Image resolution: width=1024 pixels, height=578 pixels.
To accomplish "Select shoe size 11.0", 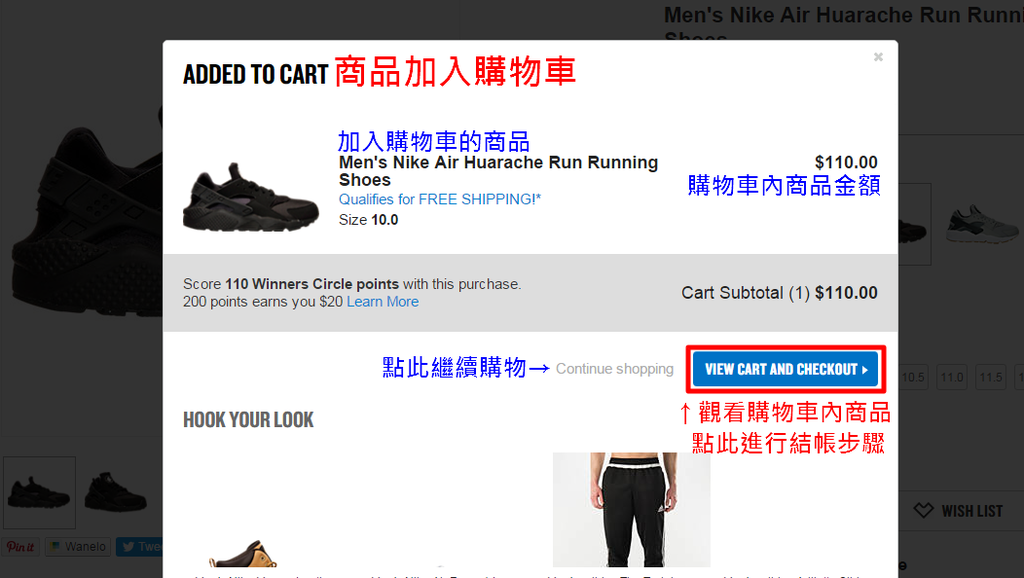I will [952, 377].
